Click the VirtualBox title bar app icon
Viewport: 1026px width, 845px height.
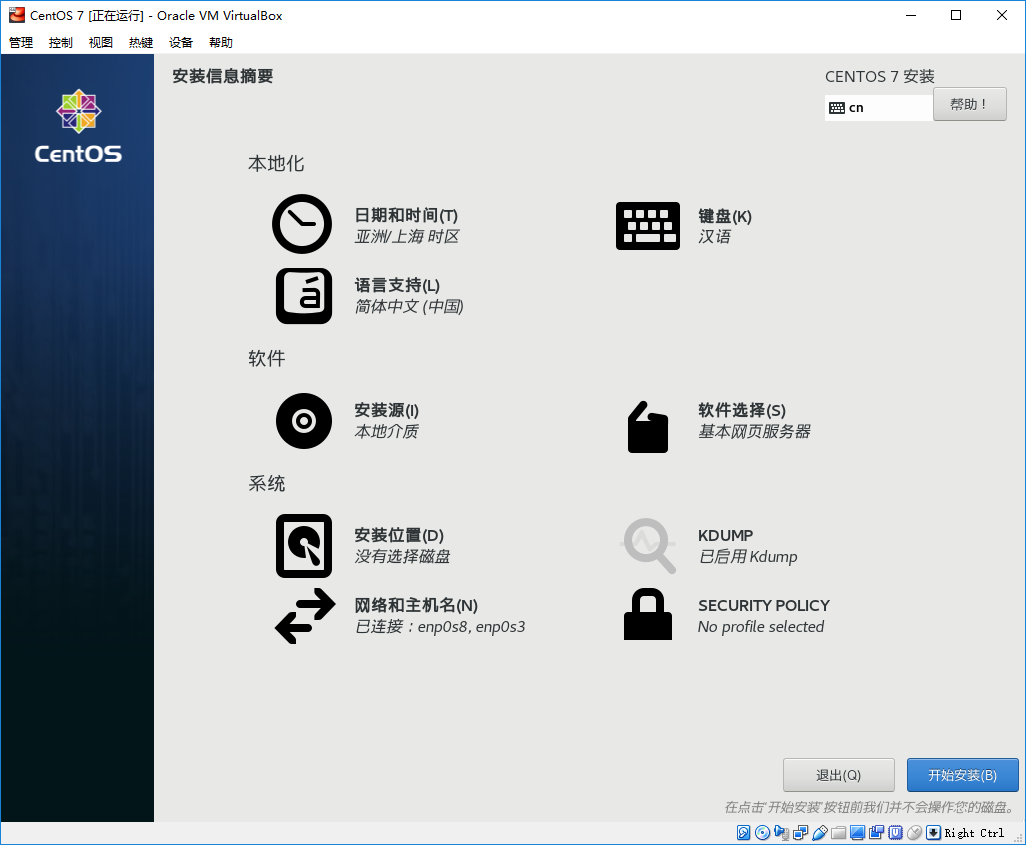(16, 15)
